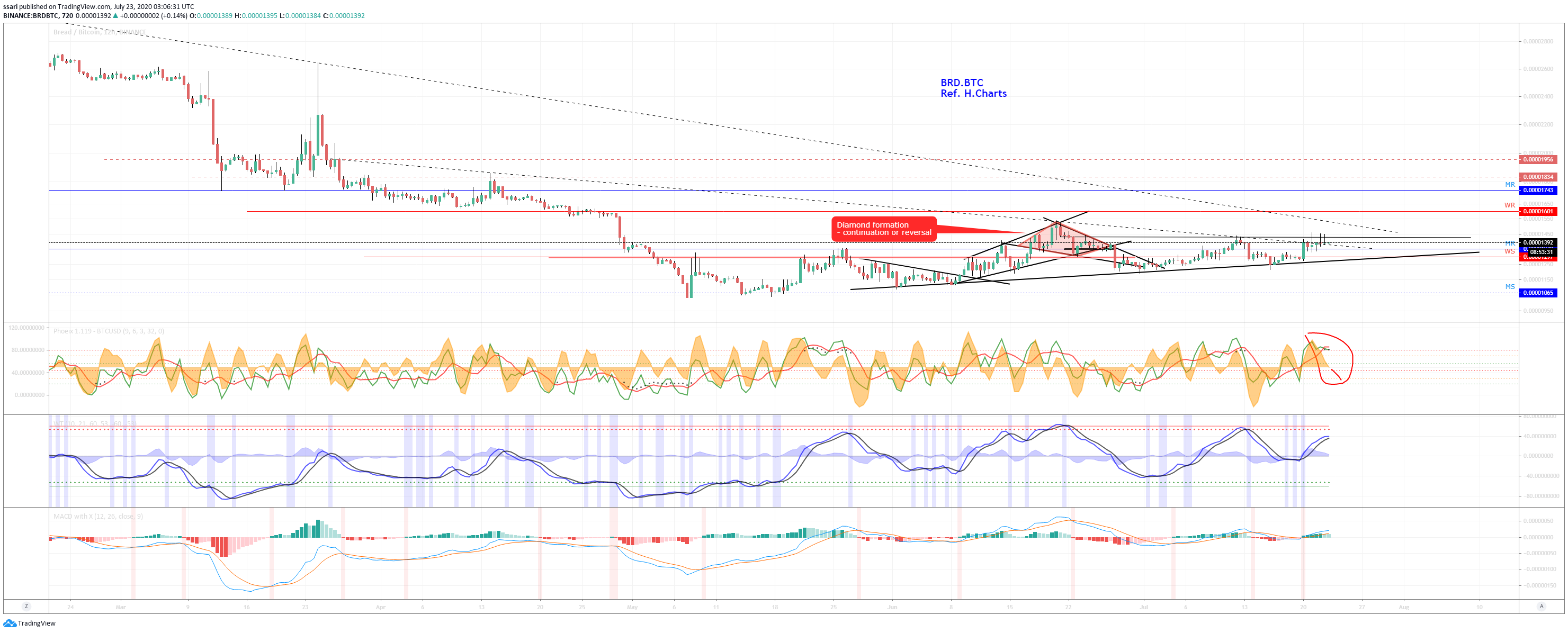Select the WS label on the chart
This screenshot has height=633, width=1568.
point(1510,251)
